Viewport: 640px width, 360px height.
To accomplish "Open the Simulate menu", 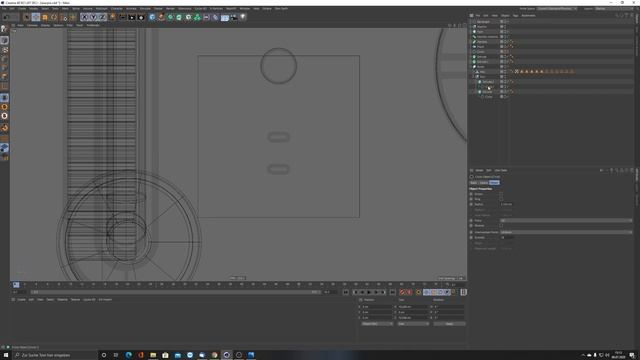I will coord(145,8).
